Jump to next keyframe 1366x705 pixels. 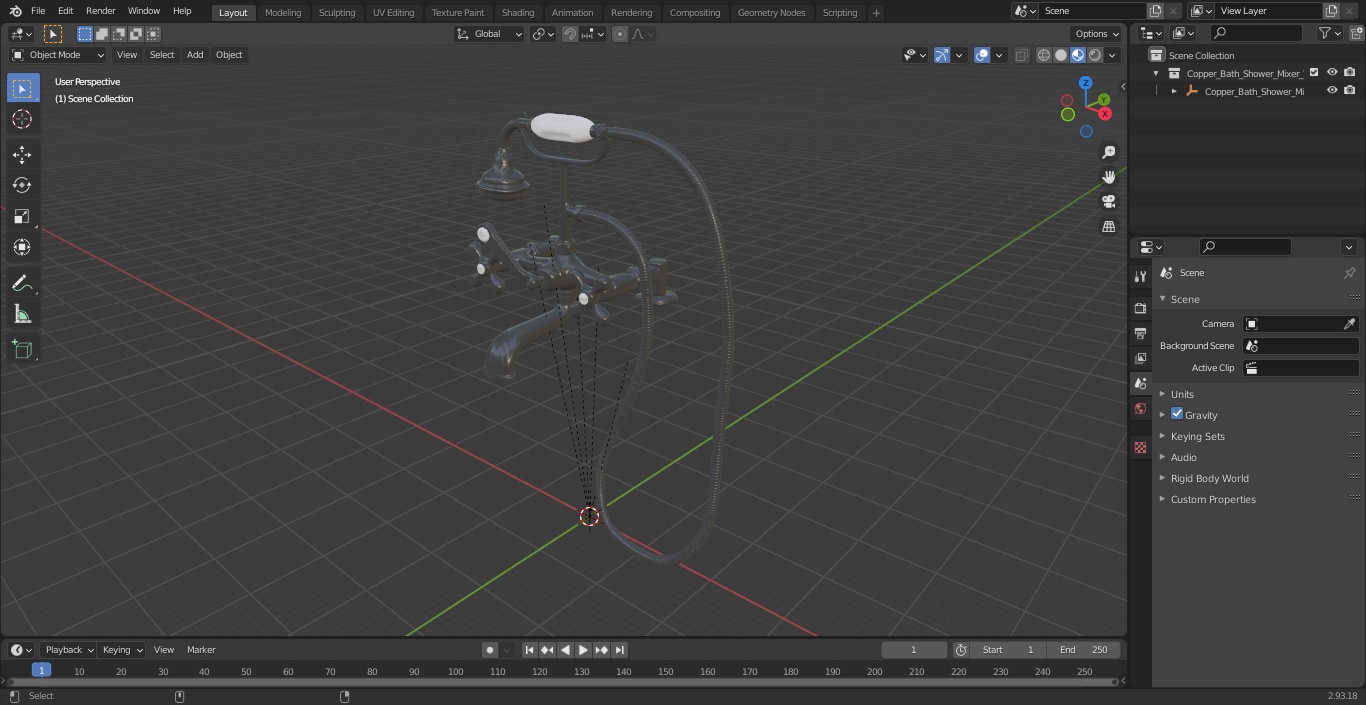click(x=601, y=650)
